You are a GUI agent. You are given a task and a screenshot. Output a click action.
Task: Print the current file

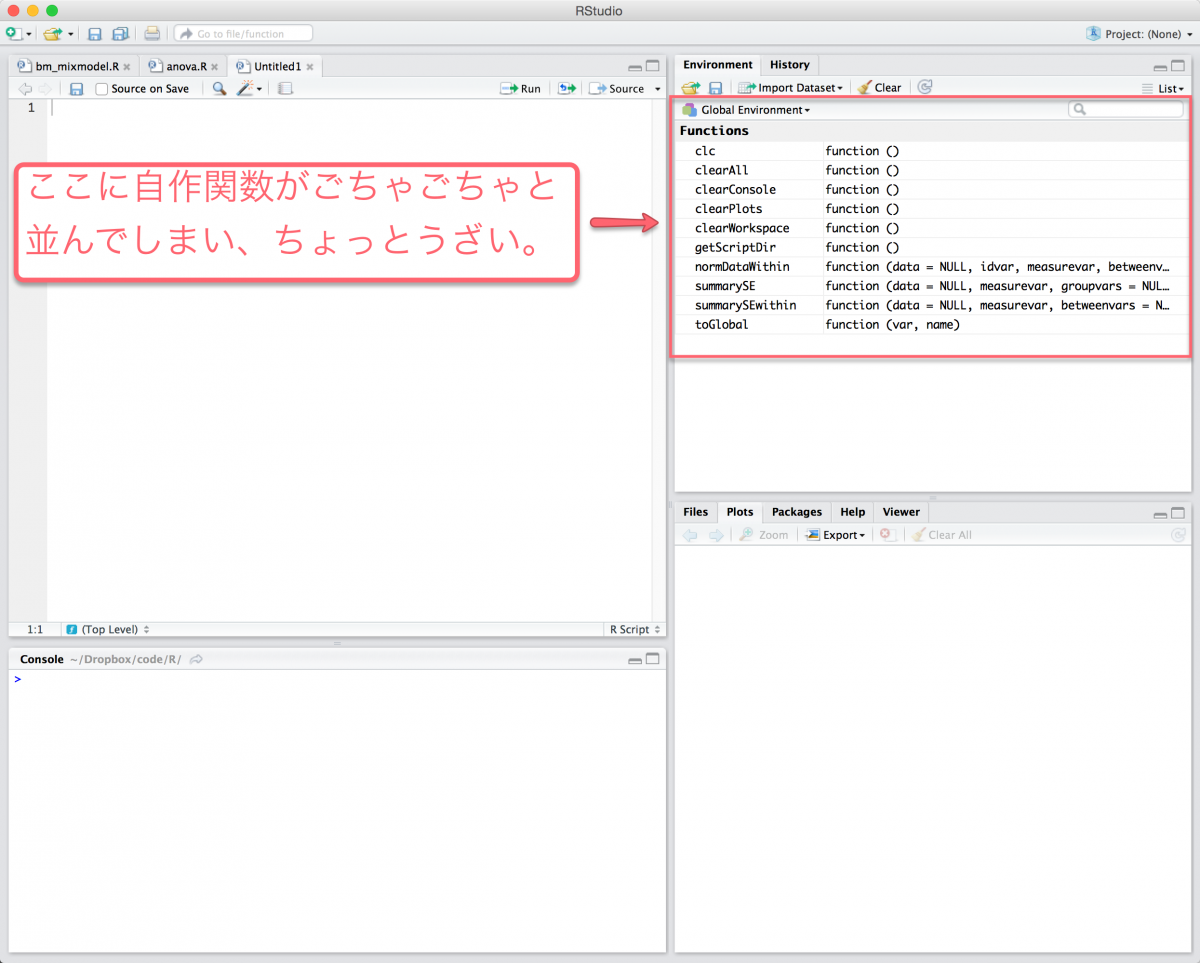point(152,34)
